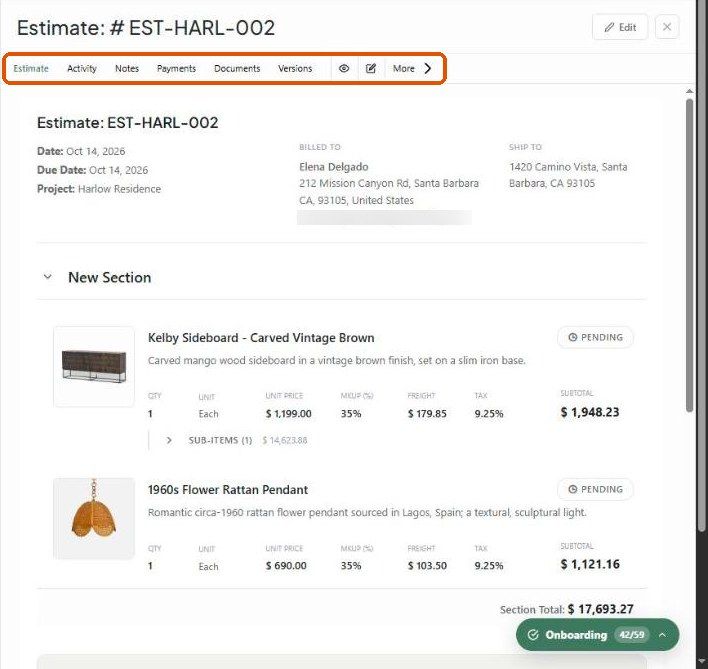Expand the More menu chevron
The height and width of the screenshot is (669, 708).
(428, 69)
